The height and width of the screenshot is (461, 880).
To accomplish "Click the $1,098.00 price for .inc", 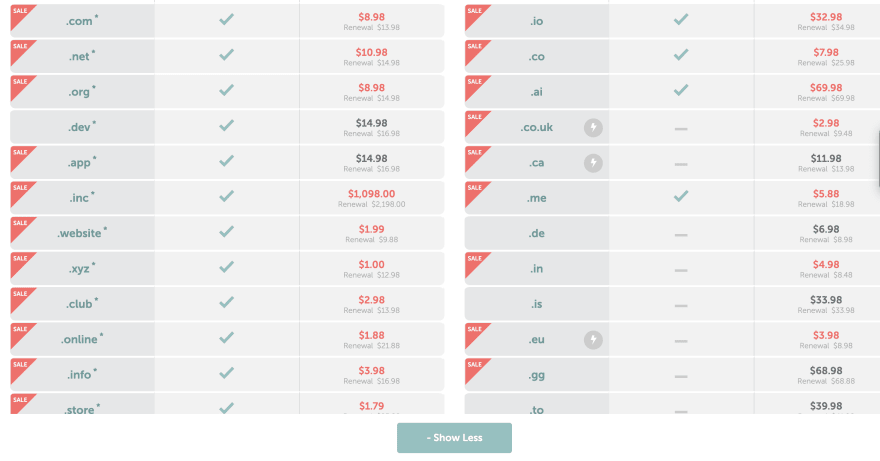I will click(372, 194).
